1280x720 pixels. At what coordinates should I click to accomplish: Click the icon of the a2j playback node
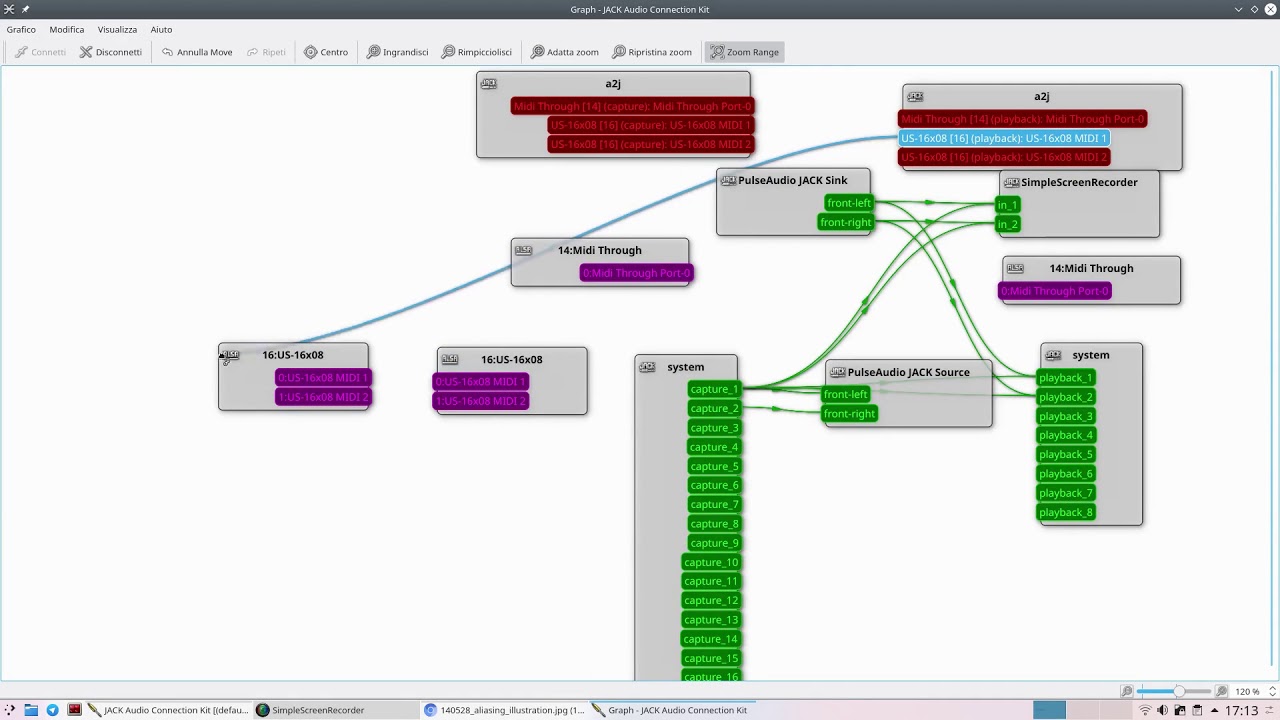tap(914, 96)
